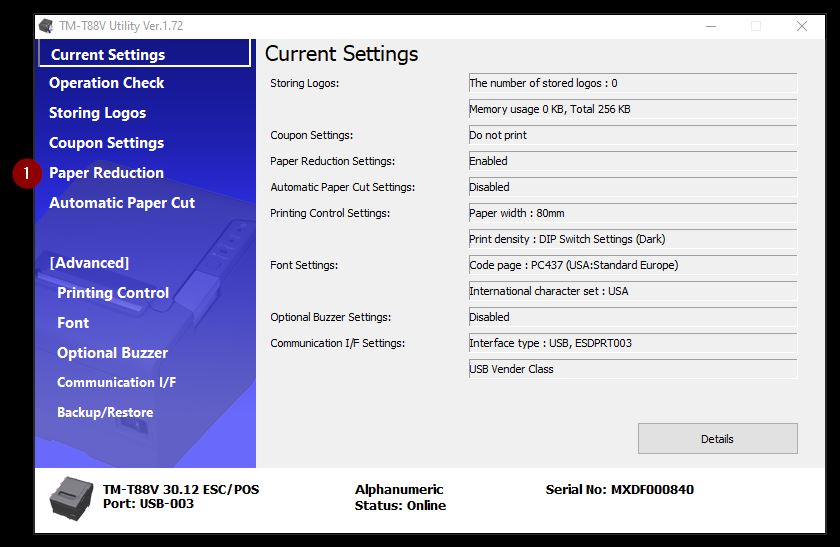840x547 pixels.
Task: Click the printer icon in status bar
Action: pyautogui.click(x=71, y=498)
